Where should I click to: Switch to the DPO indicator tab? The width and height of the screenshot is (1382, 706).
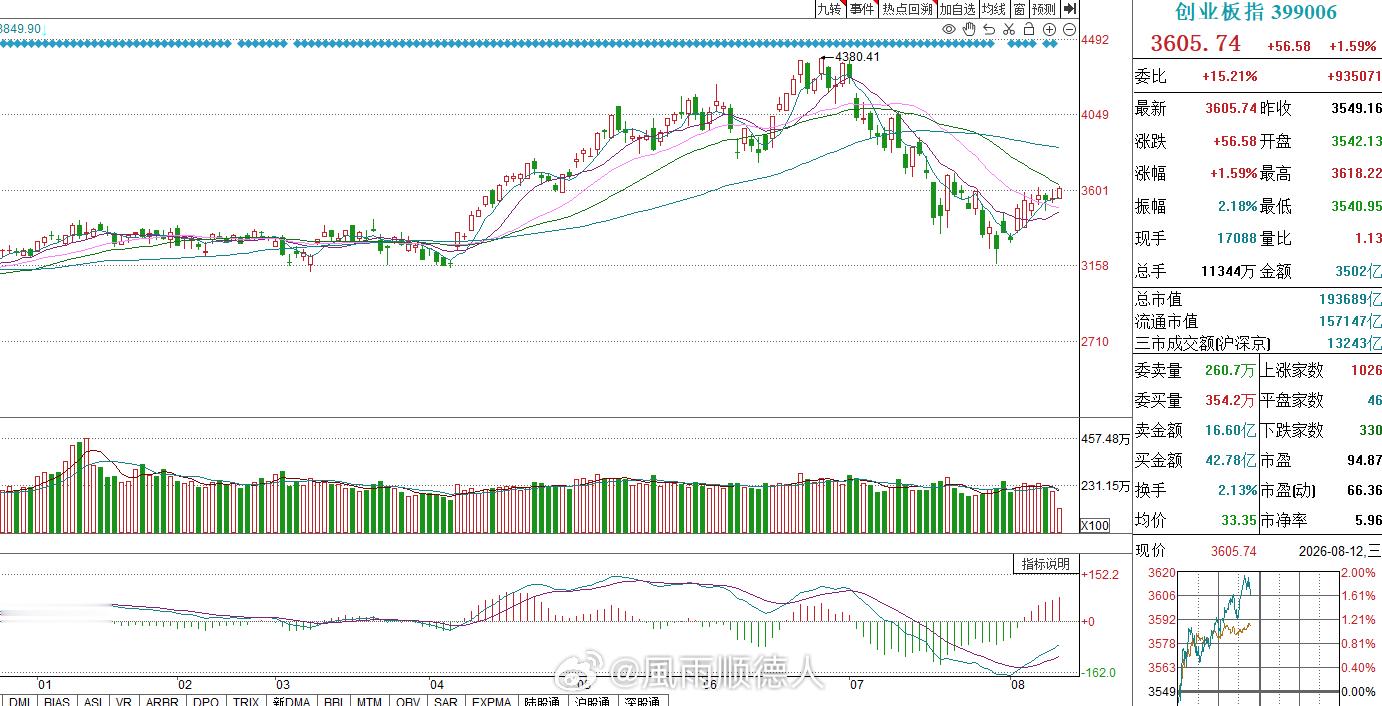coord(206,702)
